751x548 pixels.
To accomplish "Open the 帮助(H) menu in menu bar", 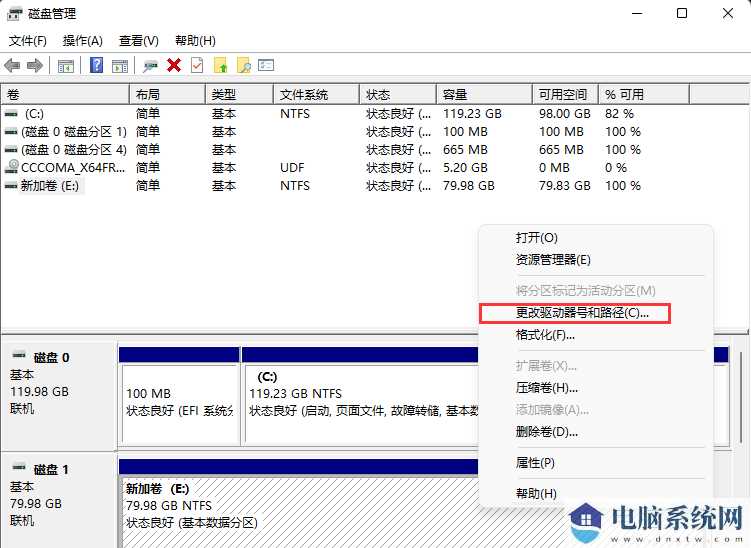I will (195, 41).
